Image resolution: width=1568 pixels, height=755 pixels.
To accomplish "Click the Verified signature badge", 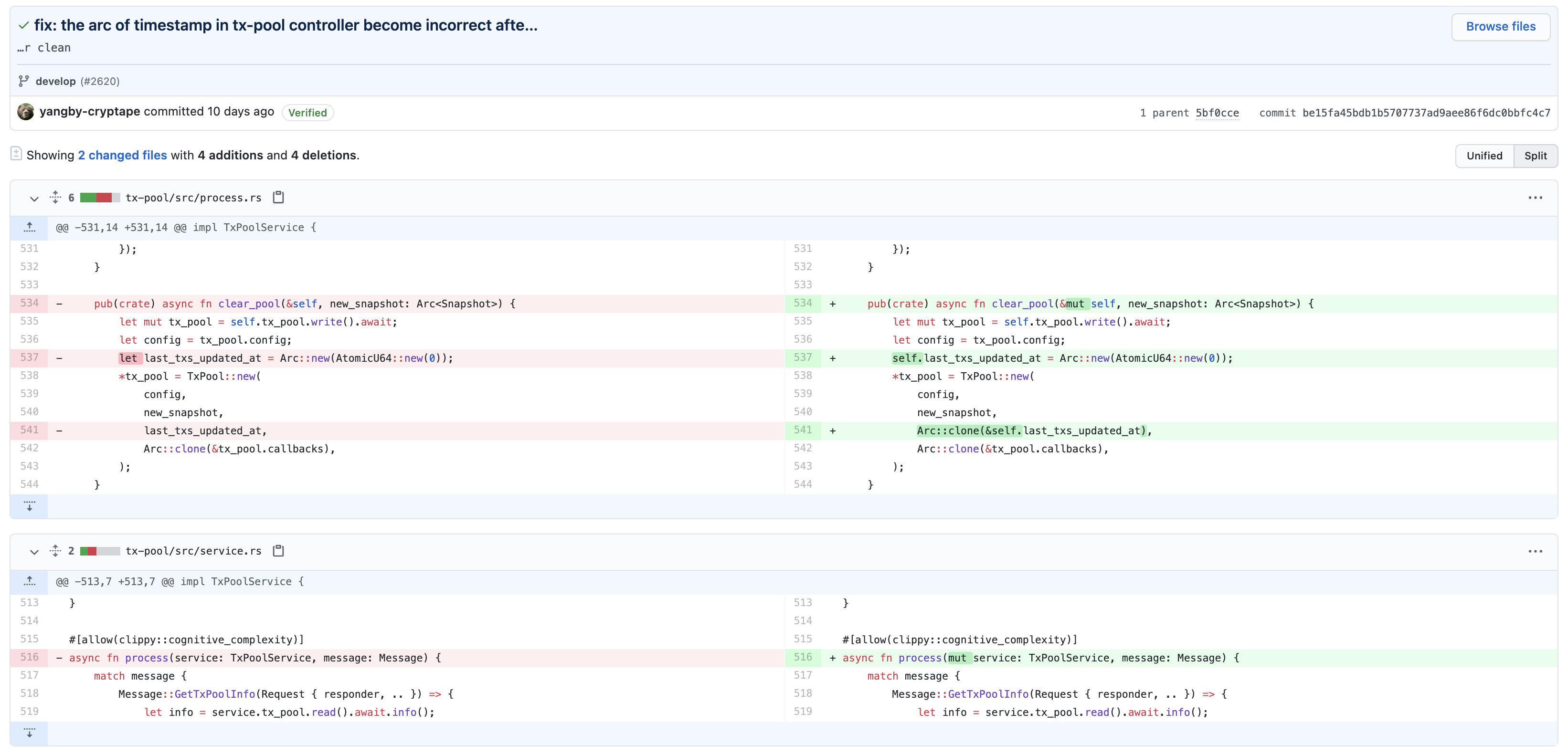I will pos(307,113).
